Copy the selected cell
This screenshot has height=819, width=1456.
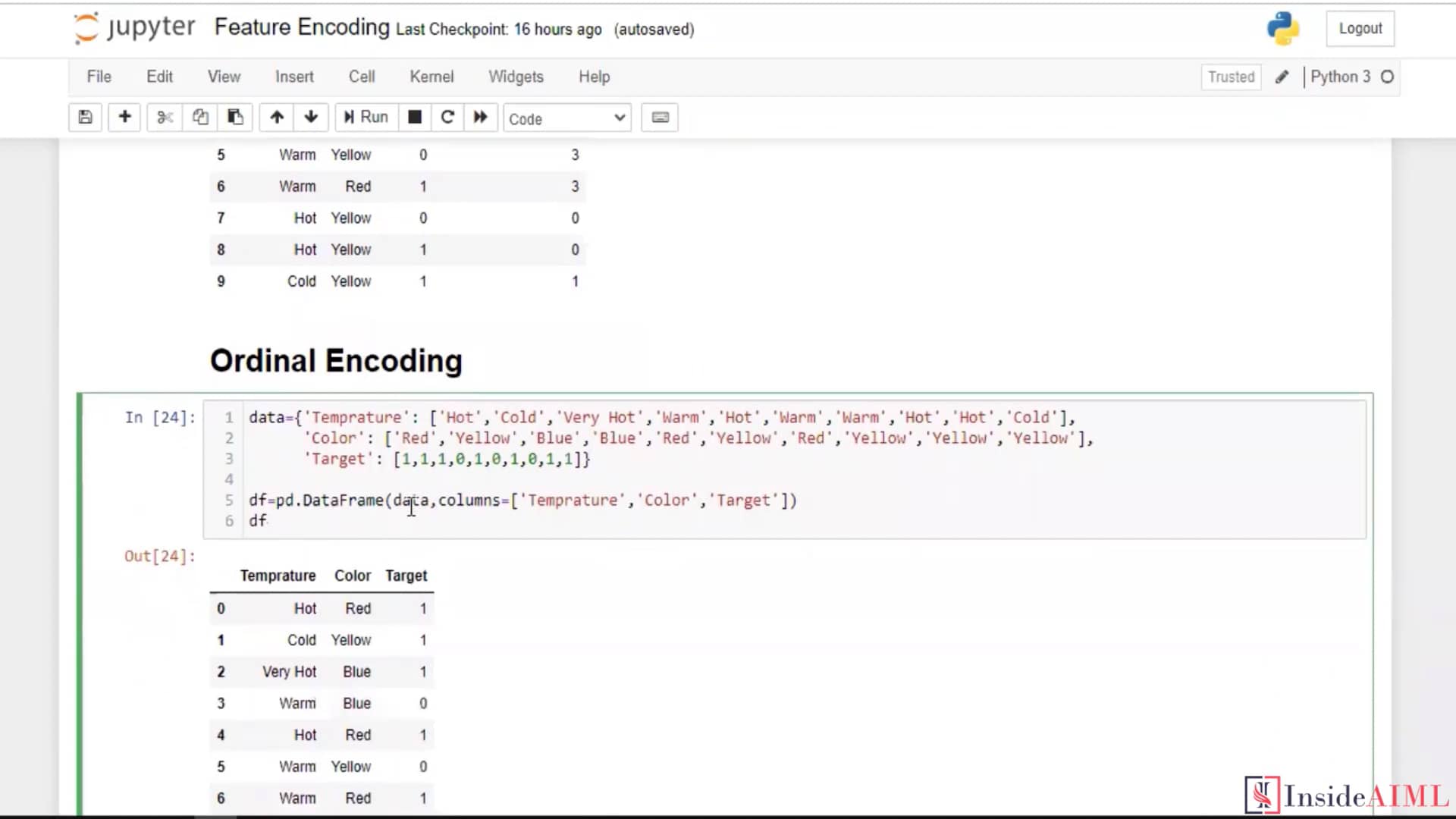[200, 117]
